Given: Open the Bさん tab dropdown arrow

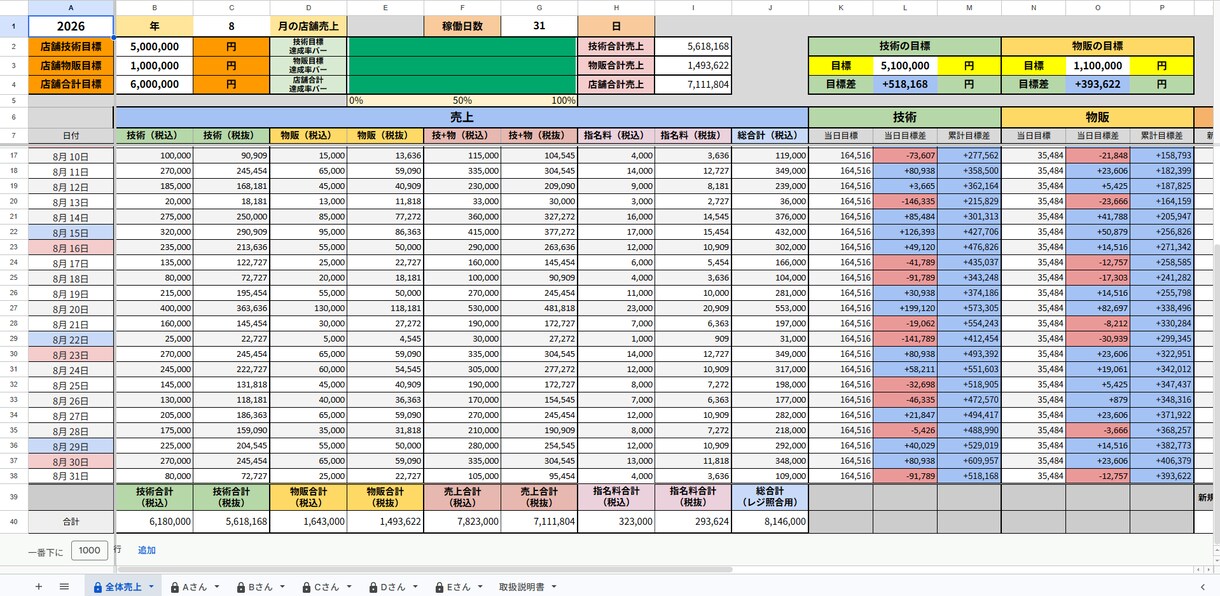Looking at the screenshot, I should [x=283, y=587].
